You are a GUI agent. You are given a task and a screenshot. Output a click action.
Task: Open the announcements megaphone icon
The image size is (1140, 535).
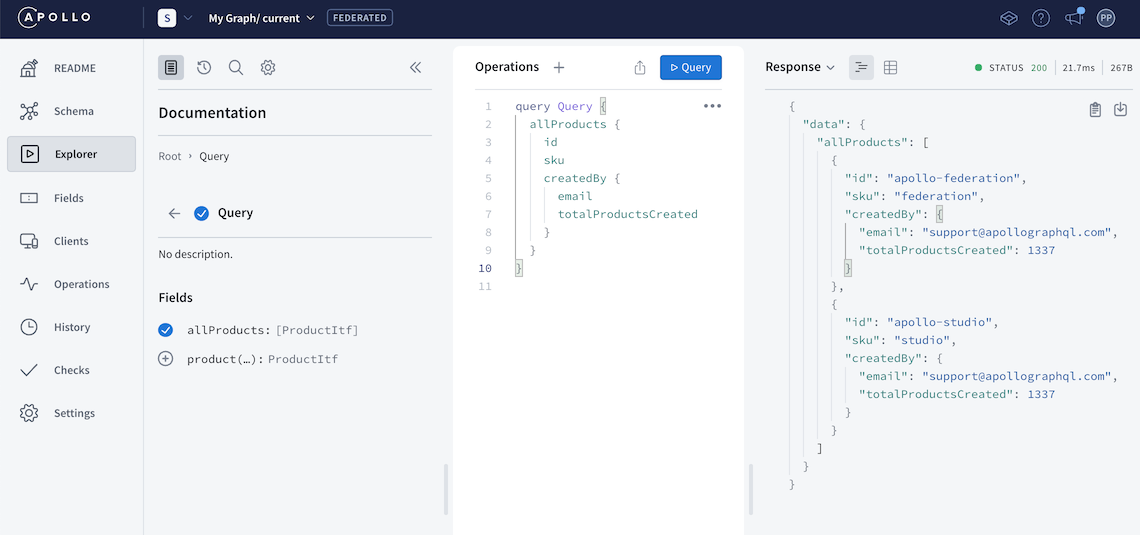1073,18
